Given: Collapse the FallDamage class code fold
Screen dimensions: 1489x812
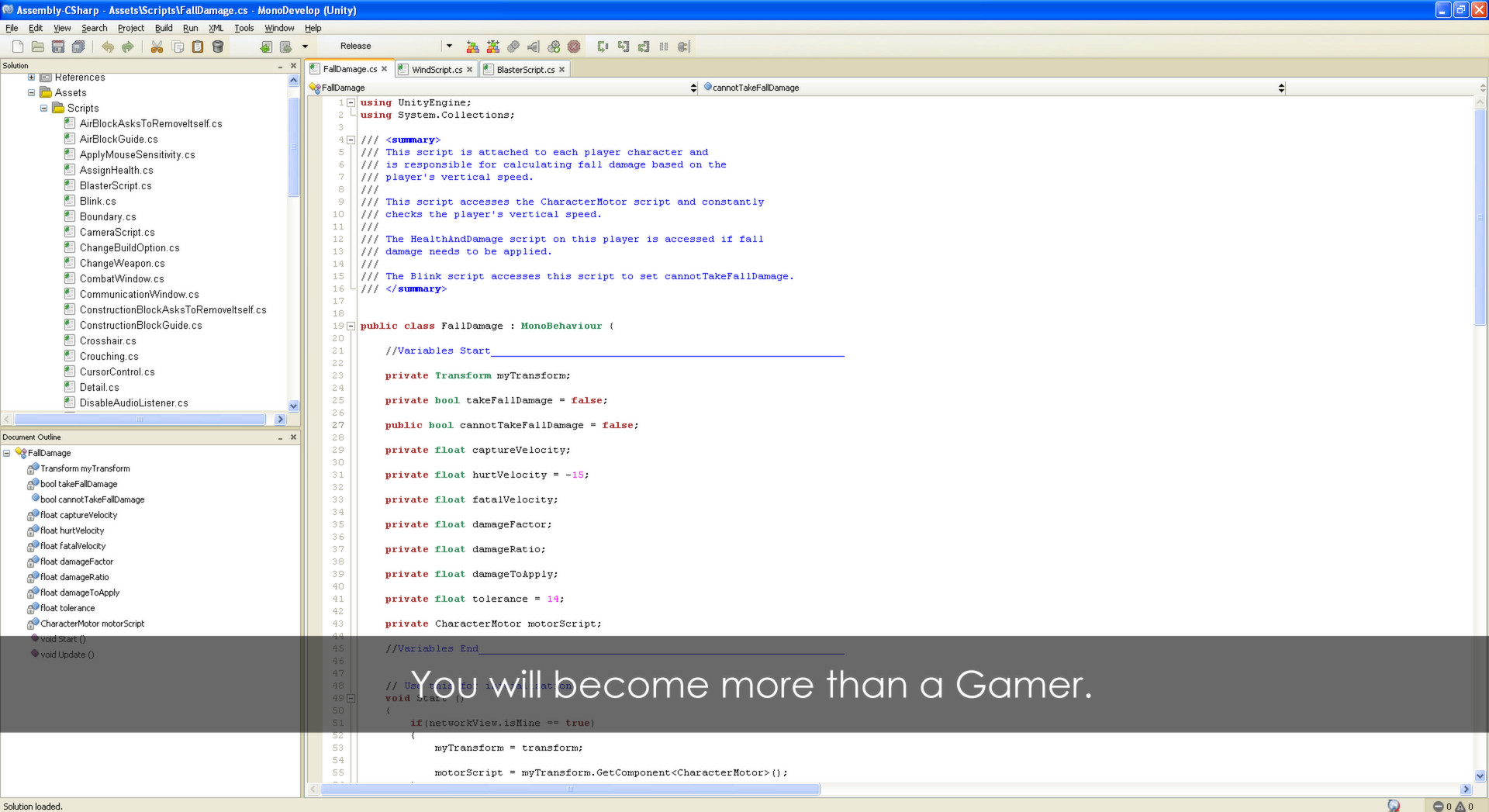Looking at the screenshot, I should point(351,326).
